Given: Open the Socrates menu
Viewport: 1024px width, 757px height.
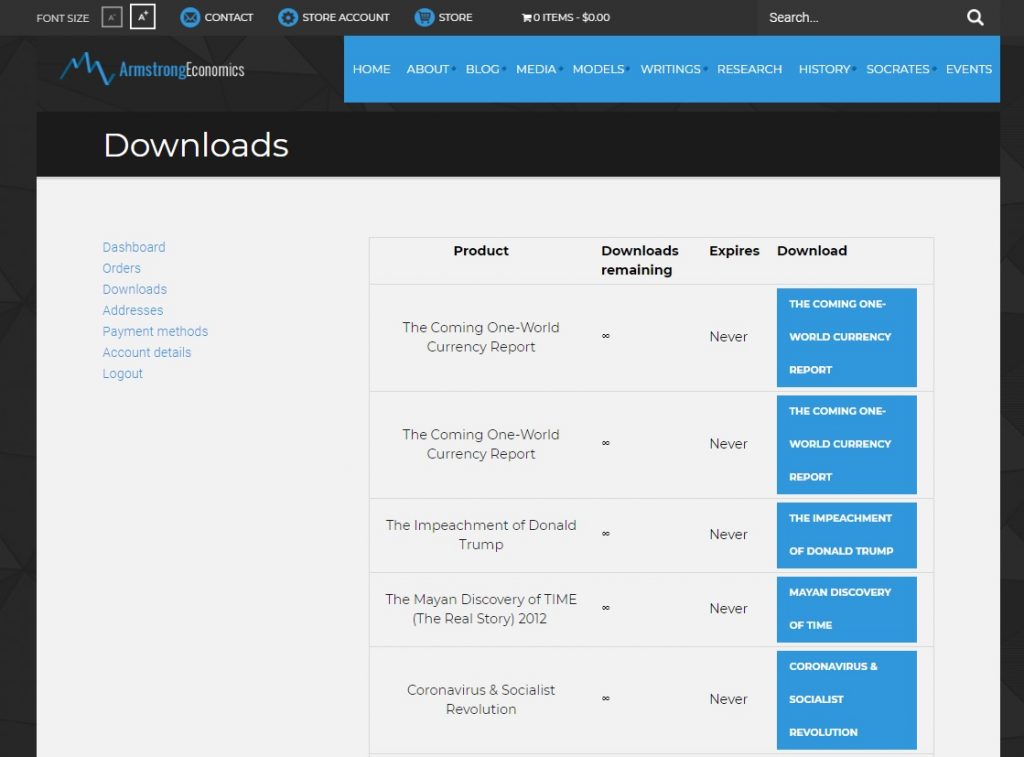Looking at the screenshot, I should pyautogui.click(x=898, y=69).
